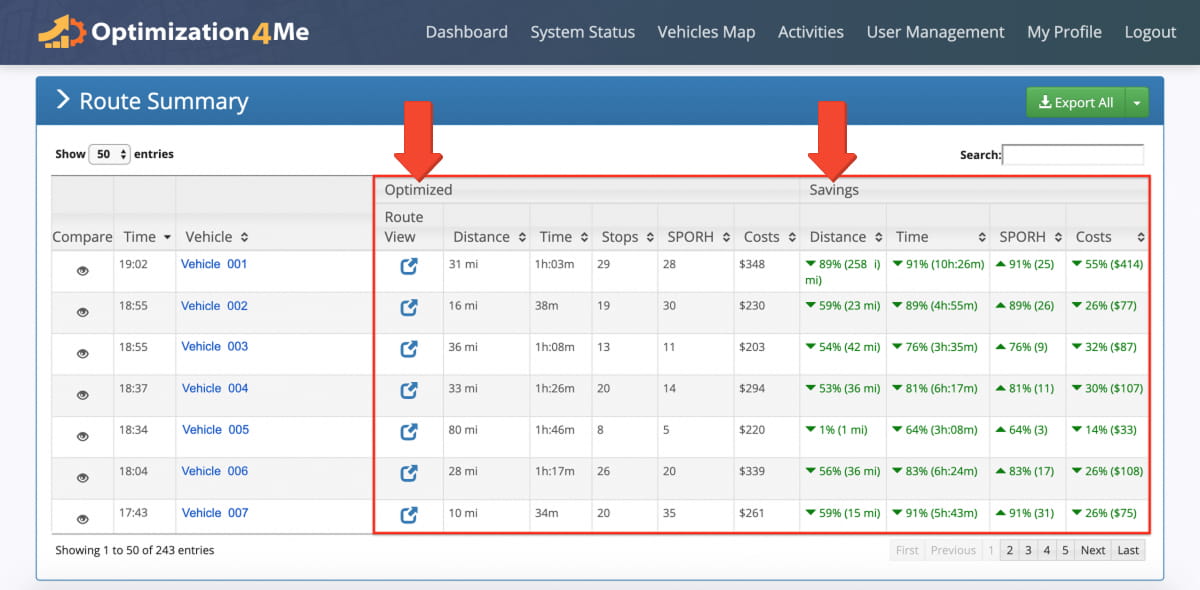Toggle compare eye for Vehicle 001

[83, 271]
